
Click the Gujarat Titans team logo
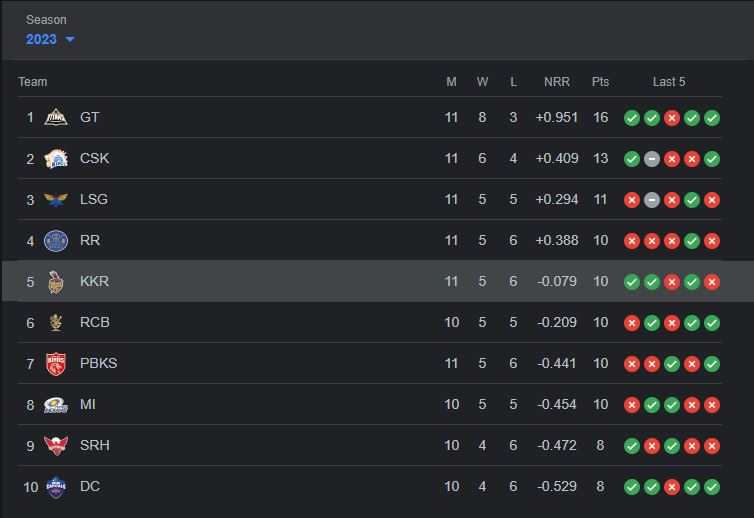pyautogui.click(x=56, y=117)
